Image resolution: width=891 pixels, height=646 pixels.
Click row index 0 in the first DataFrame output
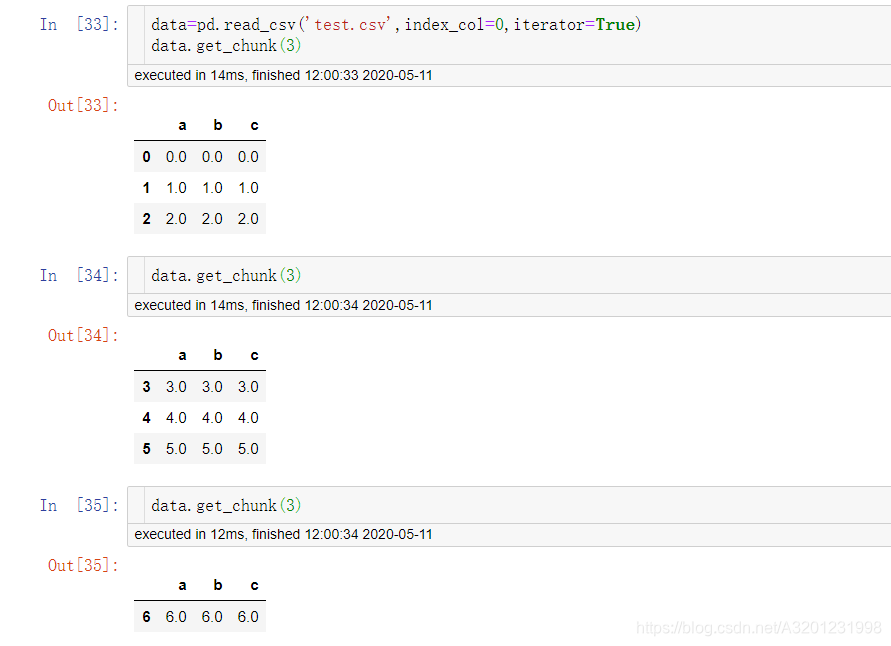pos(146,156)
